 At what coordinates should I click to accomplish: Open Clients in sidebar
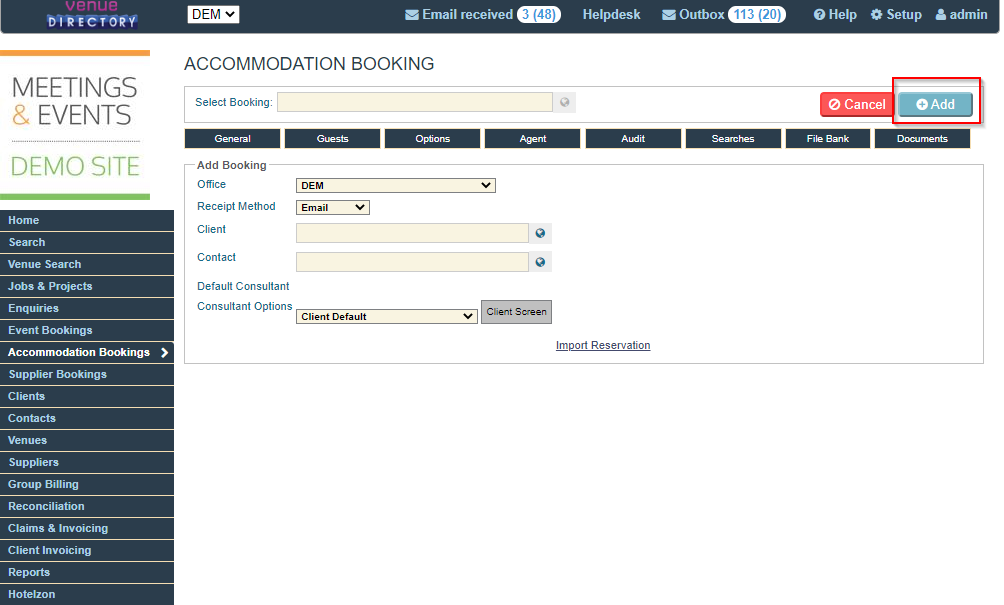[x=87, y=396]
